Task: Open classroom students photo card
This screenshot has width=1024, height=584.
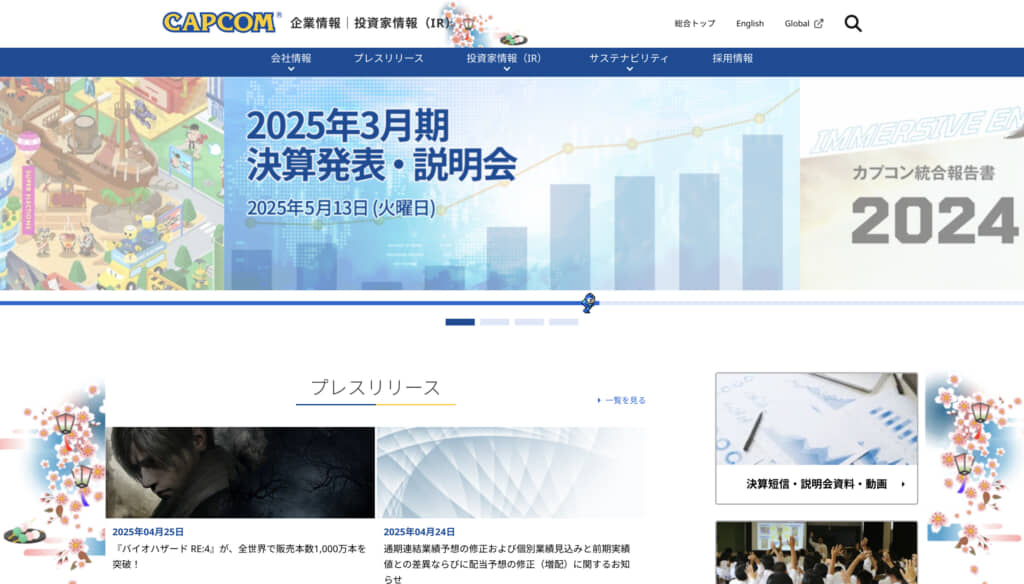Action: 816,553
